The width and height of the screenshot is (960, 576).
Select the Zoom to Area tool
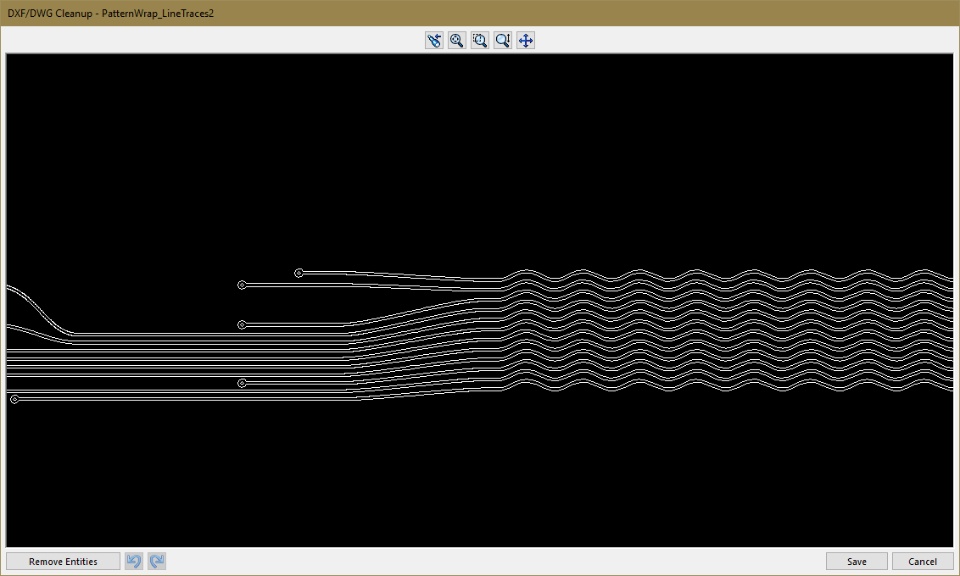coord(479,40)
